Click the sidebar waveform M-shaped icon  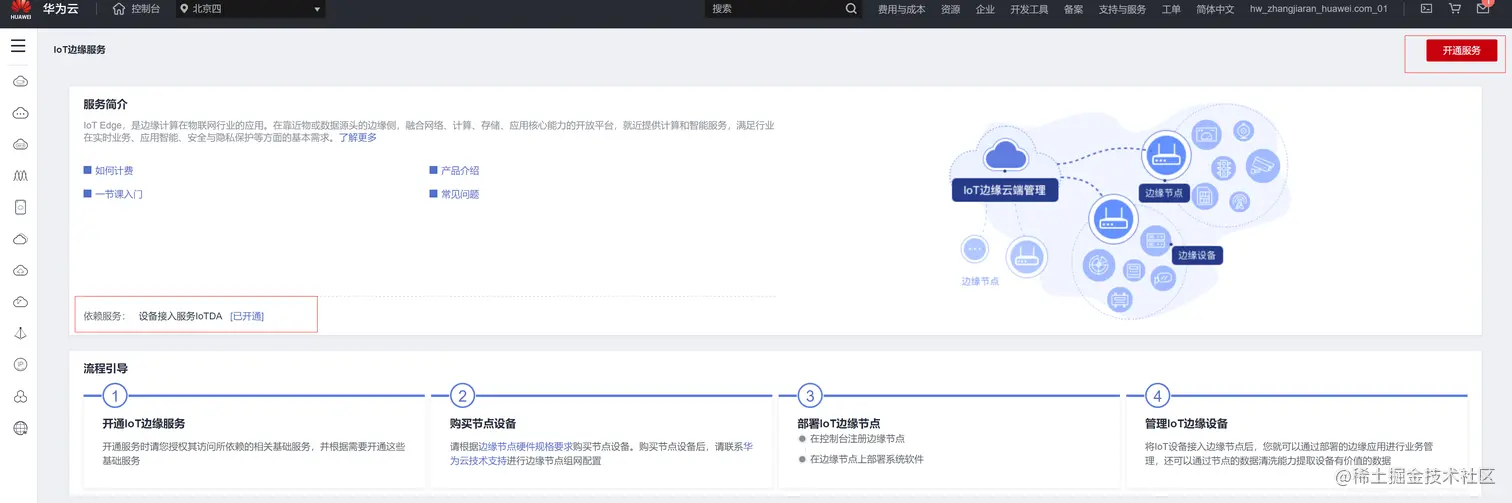(x=20, y=175)
